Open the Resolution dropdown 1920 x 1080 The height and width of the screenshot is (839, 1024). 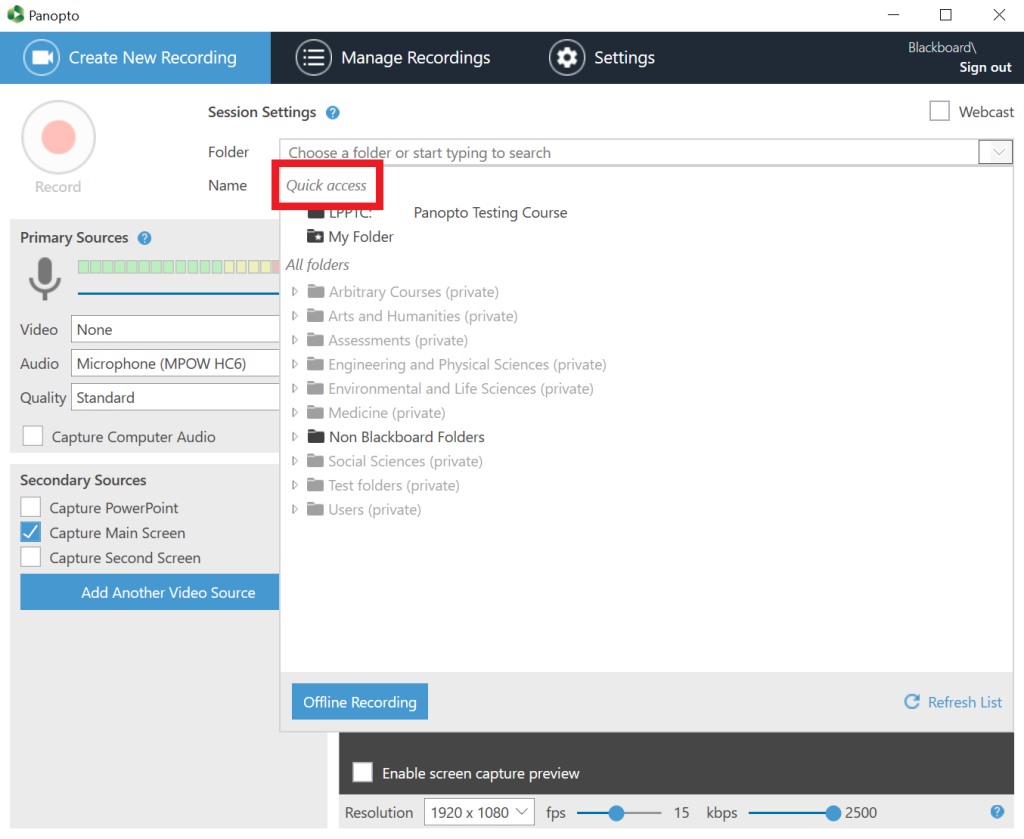(x=479, y=812)
